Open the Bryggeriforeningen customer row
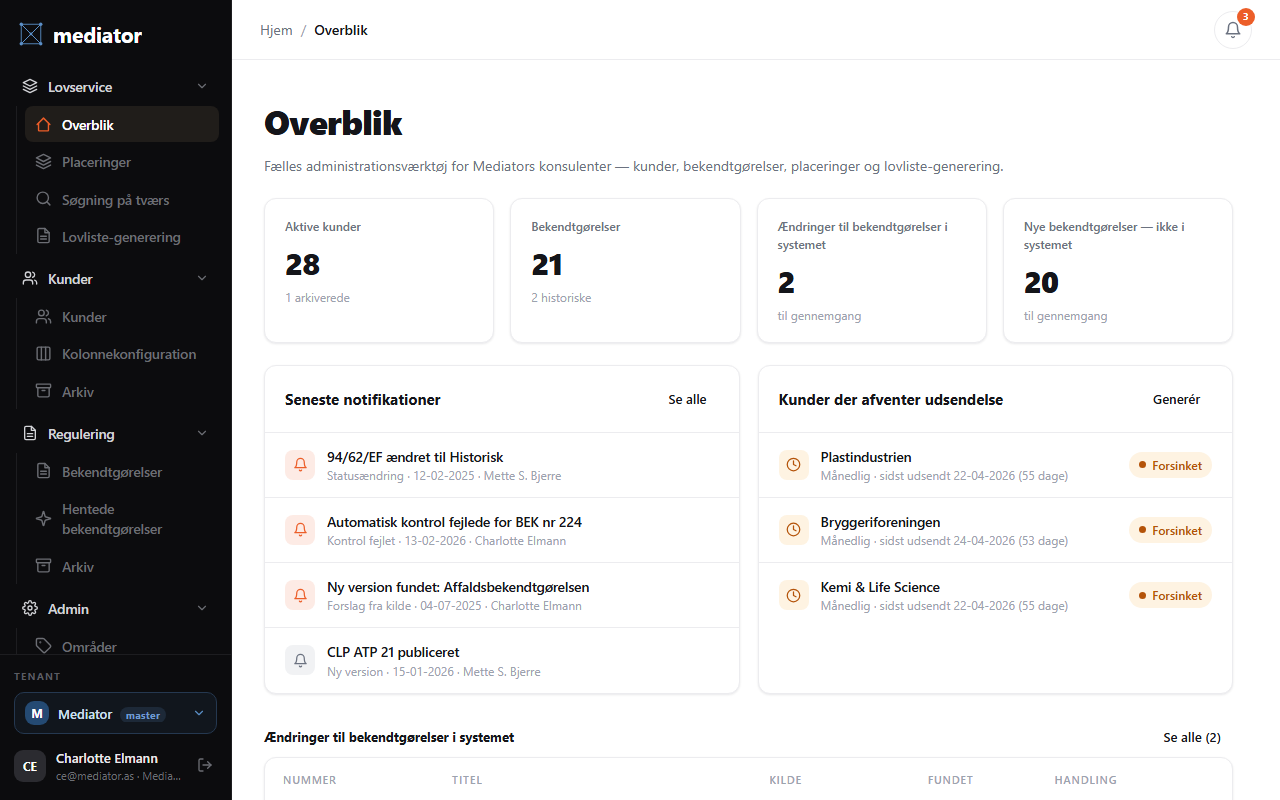This screenshot has height=800, width=1280. pos(995,530)
